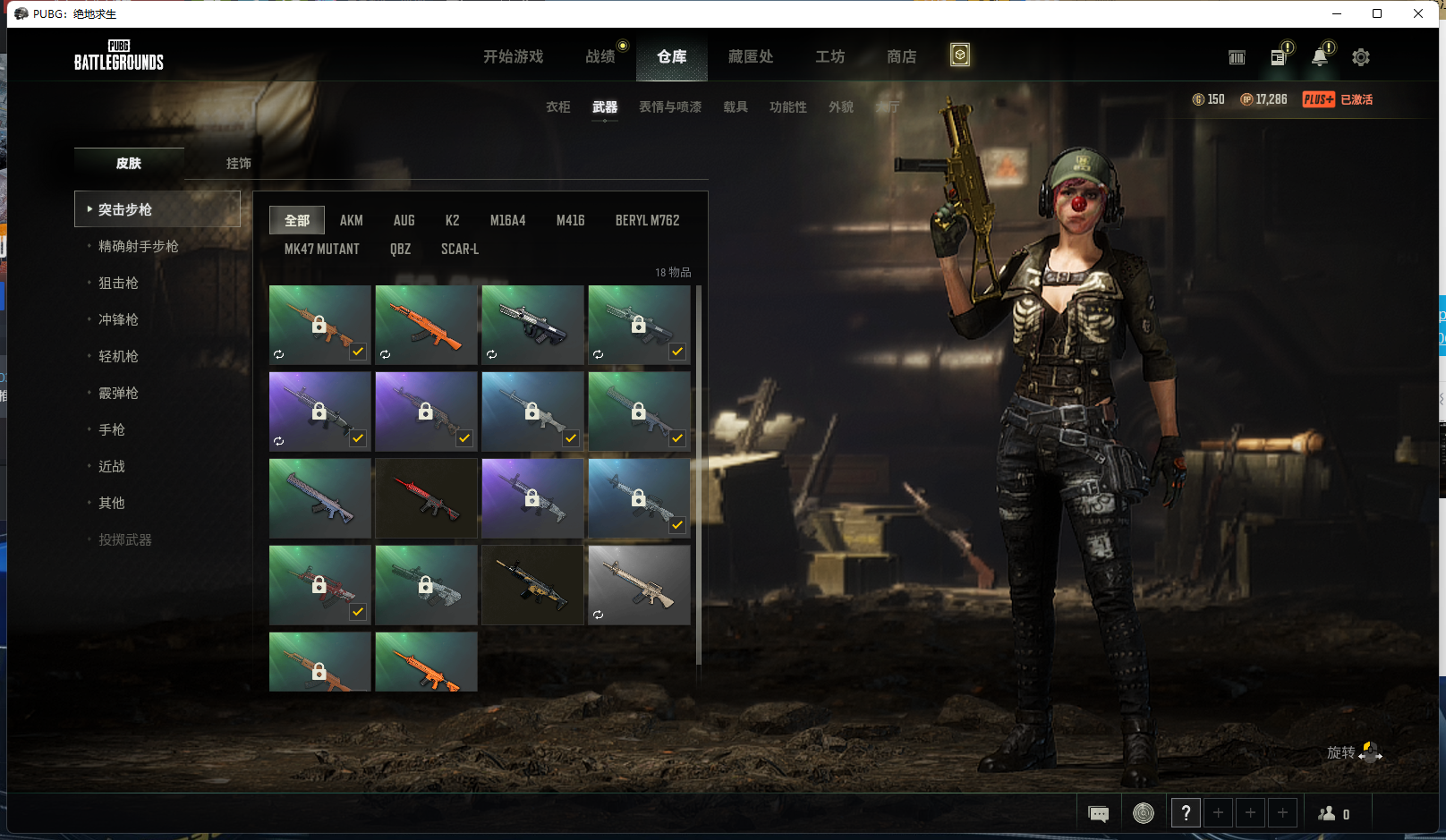Expand the 近战 category
The image size is (1446, 840).
coord(111,466)
